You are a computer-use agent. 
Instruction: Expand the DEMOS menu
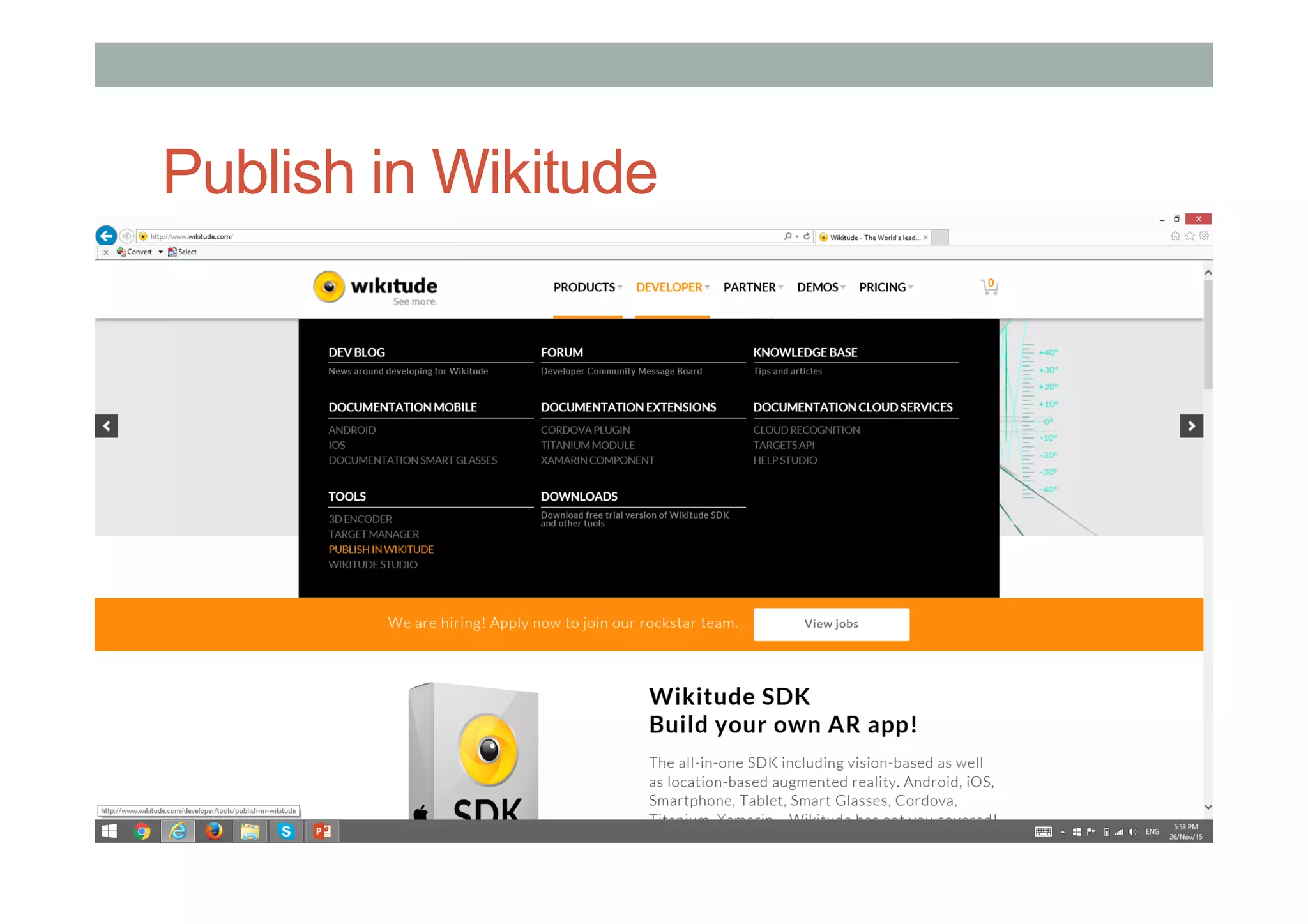(821, 287)
